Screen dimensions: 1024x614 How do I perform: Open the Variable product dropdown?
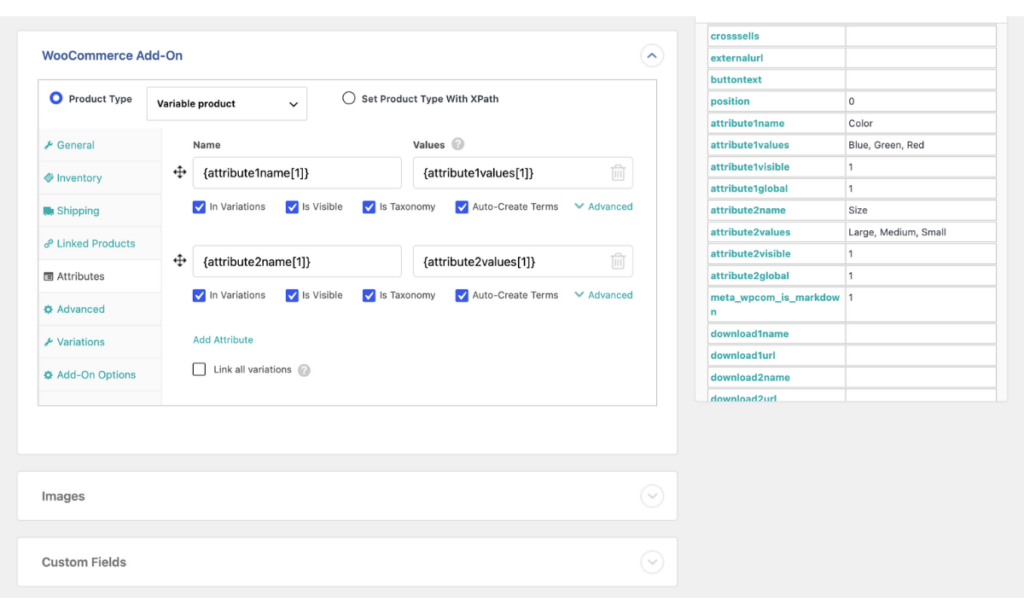point(227,104)
